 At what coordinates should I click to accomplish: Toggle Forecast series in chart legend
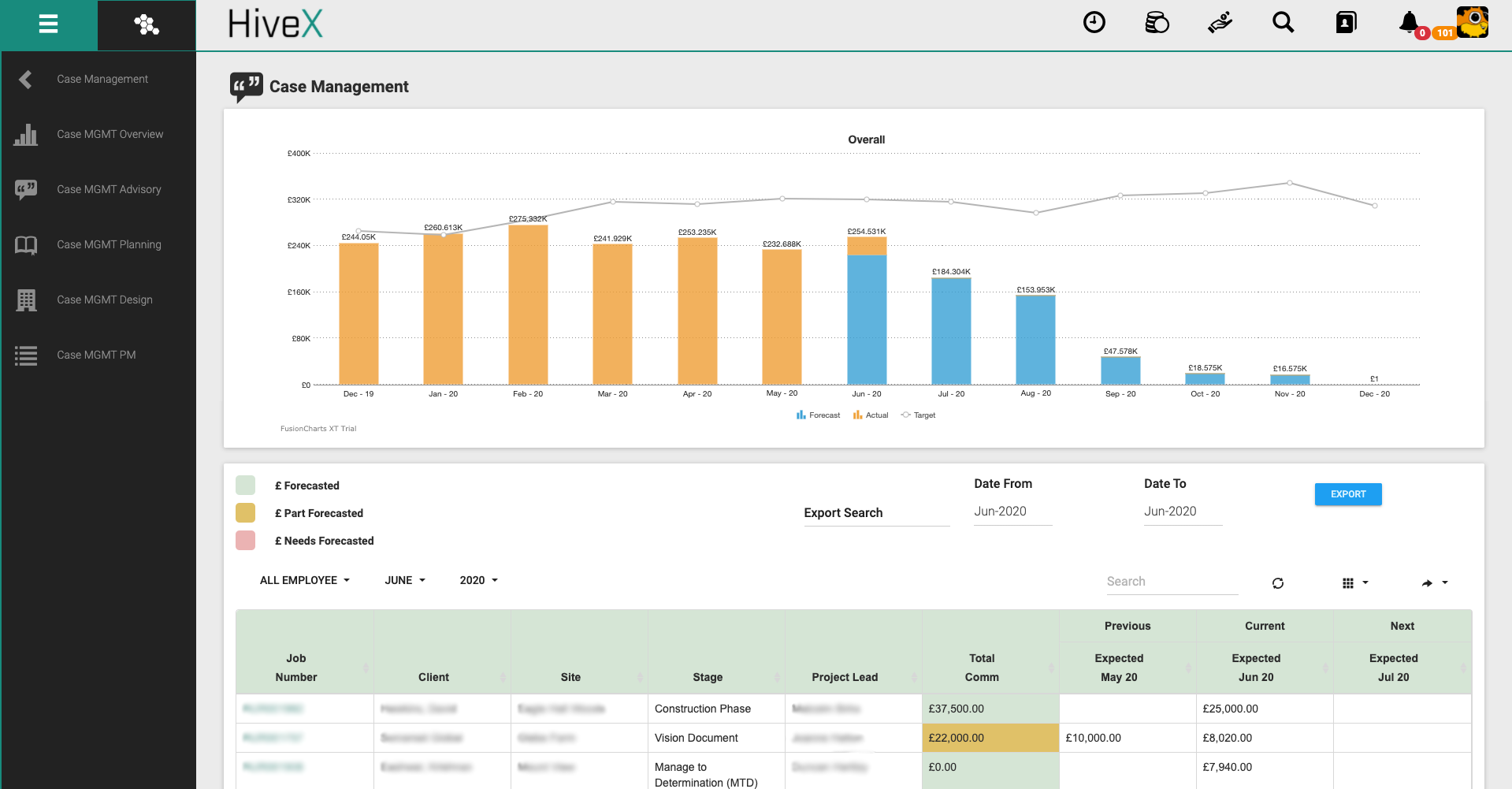819,415
